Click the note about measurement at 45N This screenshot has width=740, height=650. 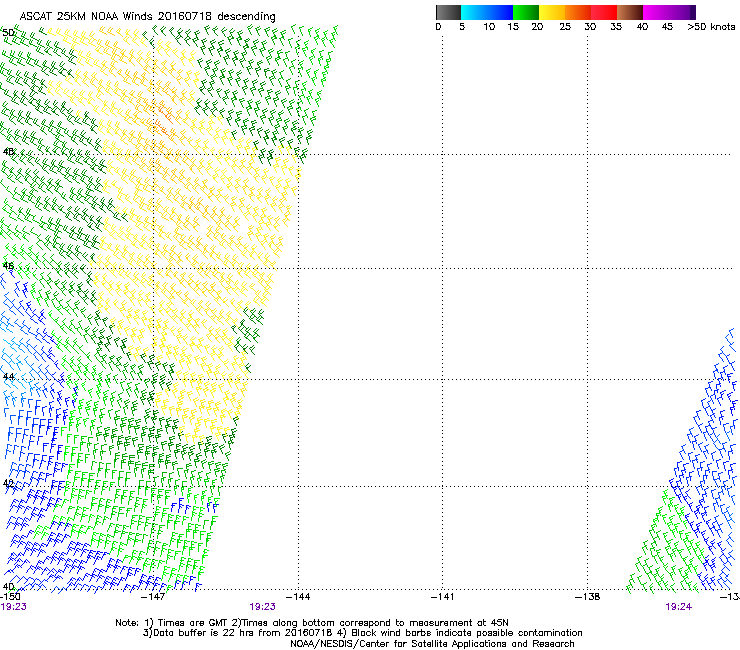point(370,623)
